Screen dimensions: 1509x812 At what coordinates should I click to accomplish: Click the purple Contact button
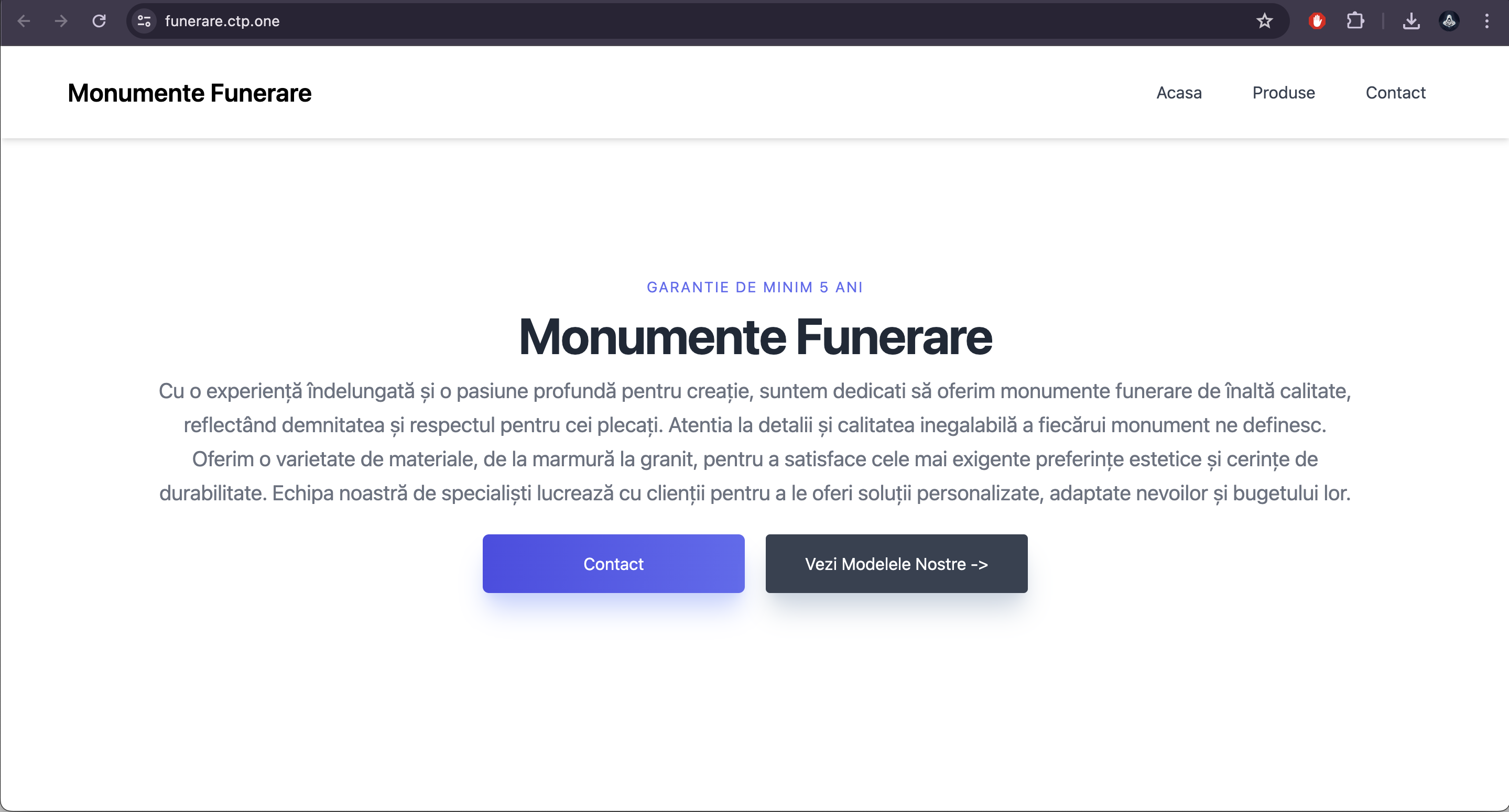(613, 564)
